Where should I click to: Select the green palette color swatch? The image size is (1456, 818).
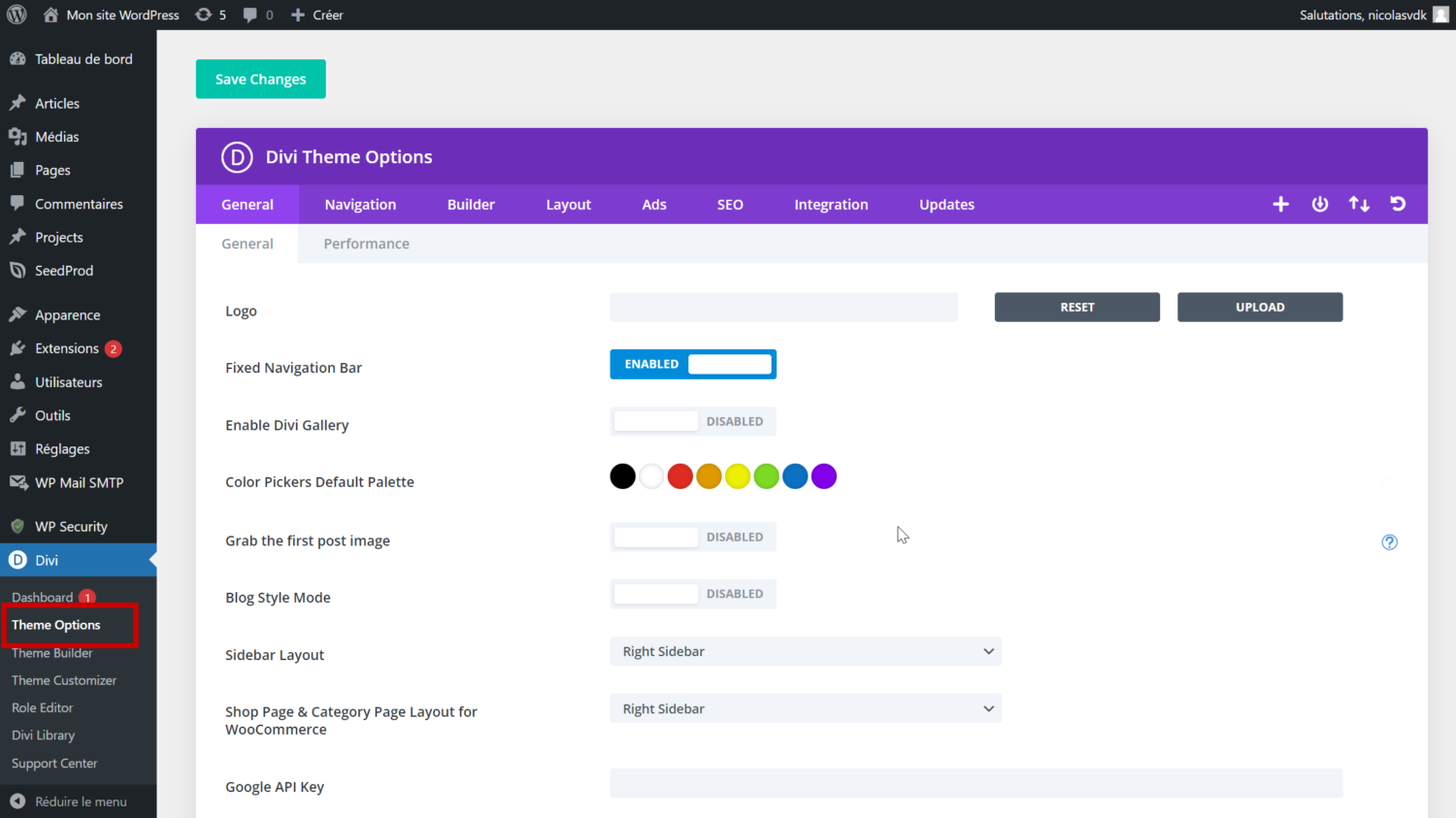[767, 476]
